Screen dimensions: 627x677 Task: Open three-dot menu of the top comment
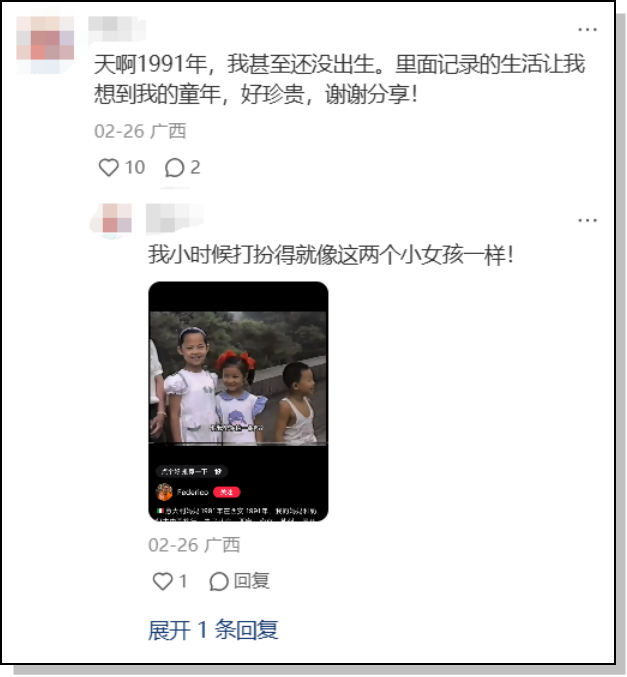587,29
